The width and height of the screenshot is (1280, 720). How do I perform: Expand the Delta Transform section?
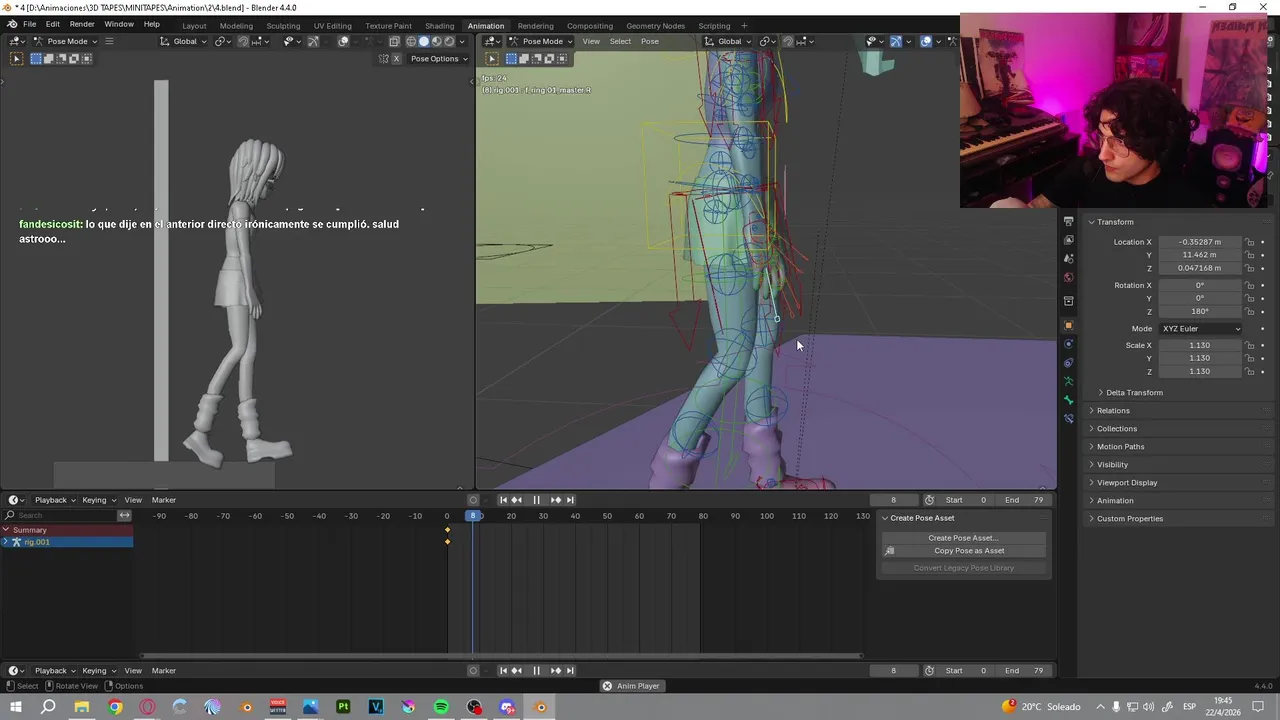pos(1134,393)
